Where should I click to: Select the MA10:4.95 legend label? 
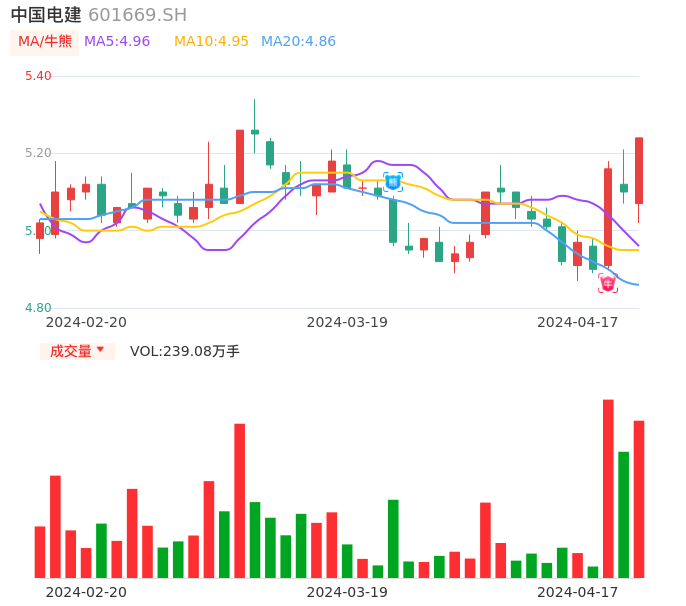[x=211, y=42]
